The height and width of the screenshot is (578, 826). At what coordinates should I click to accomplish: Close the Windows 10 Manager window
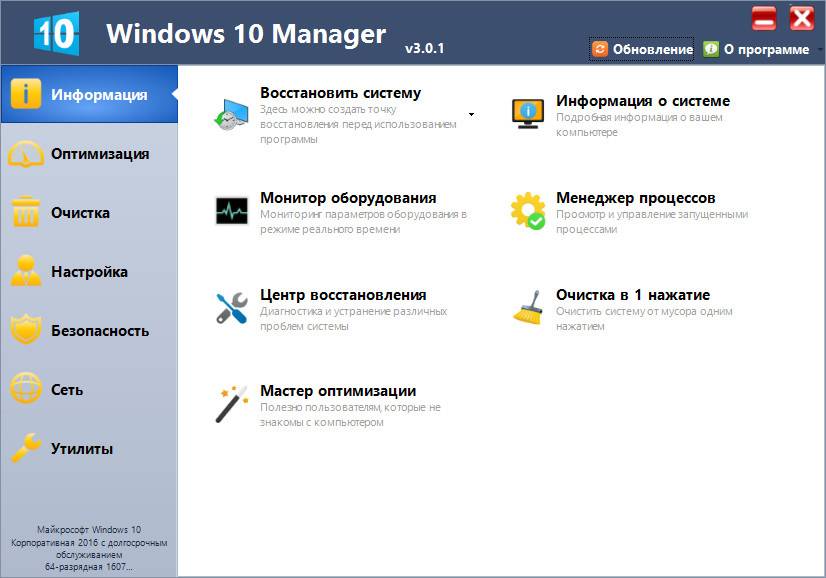(802, 18)
